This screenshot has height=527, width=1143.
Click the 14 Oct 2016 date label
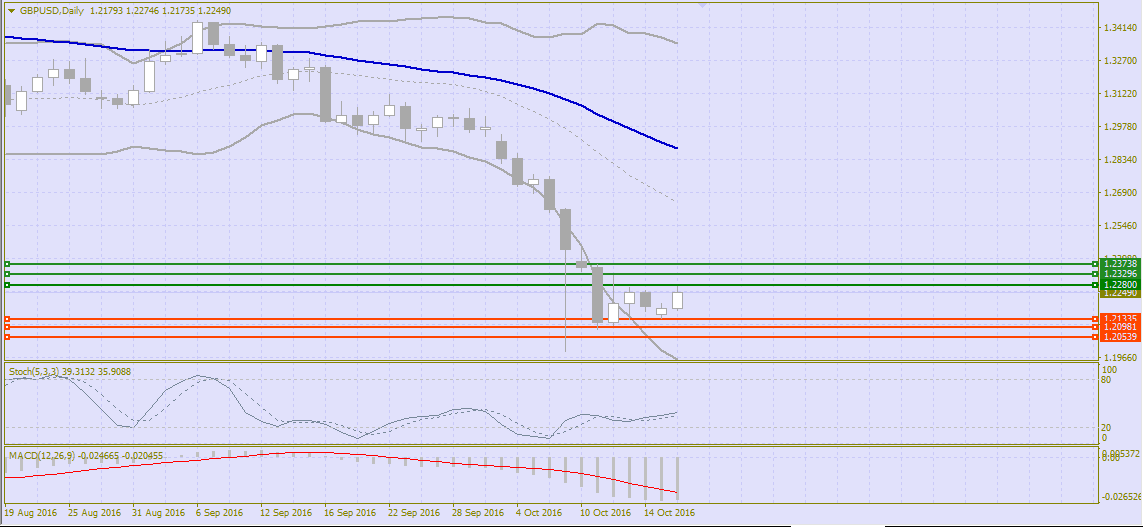click(670, 512)
